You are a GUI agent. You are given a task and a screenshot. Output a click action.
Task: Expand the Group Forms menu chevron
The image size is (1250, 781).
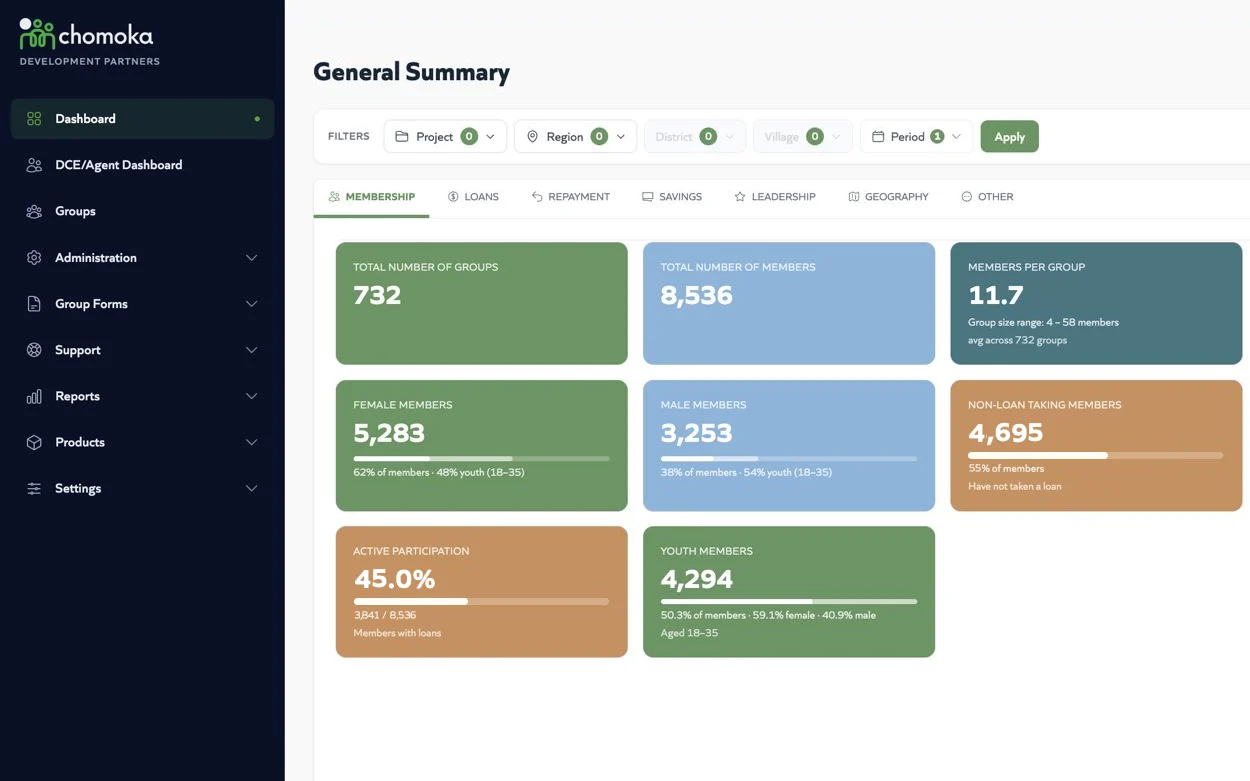(252, 304)
